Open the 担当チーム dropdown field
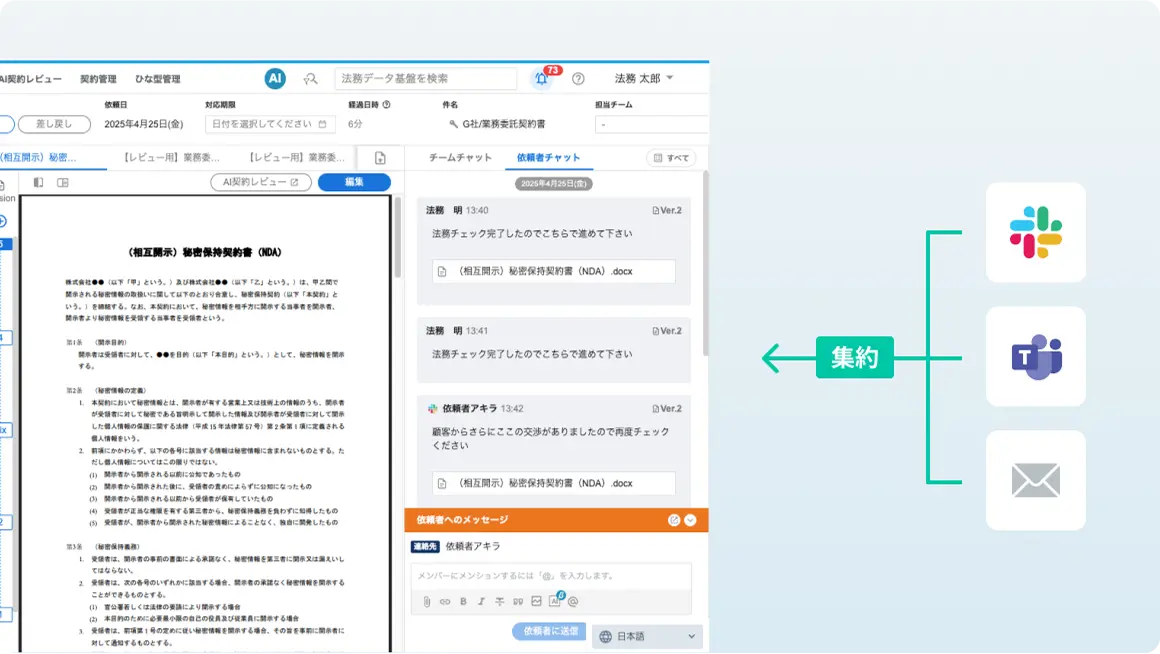This screenshot has width=1160, height=654. click(651, 124)
